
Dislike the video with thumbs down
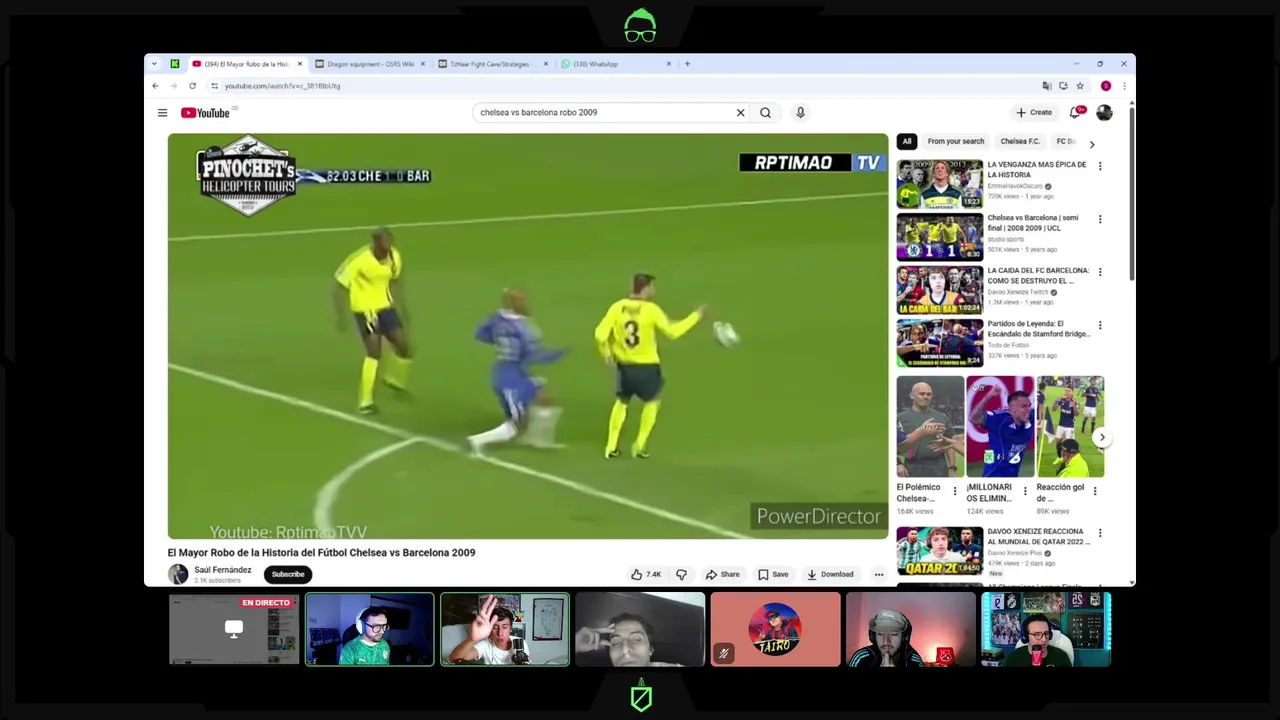pyautogui.click(x=681, y=574)
